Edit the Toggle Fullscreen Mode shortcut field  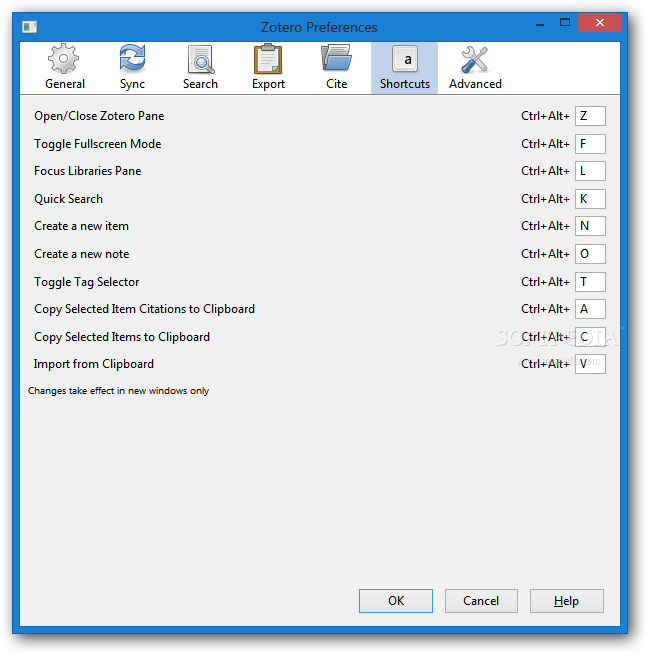(590, 143)
